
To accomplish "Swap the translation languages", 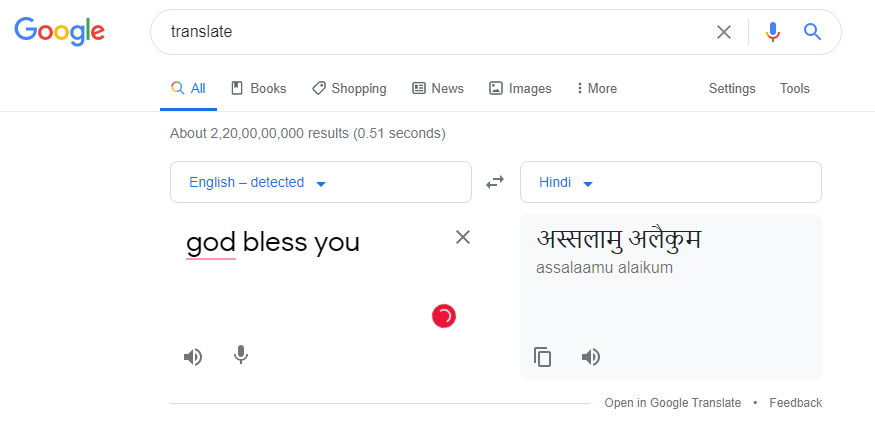I will click(495, 182).
